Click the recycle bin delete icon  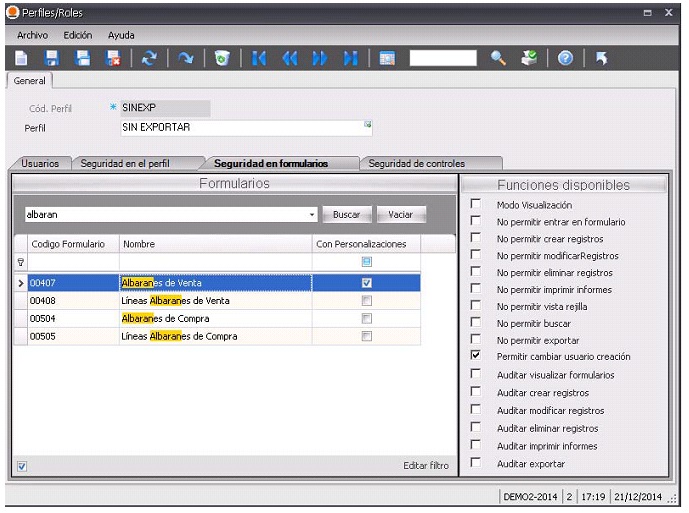(x=222, y=59)
